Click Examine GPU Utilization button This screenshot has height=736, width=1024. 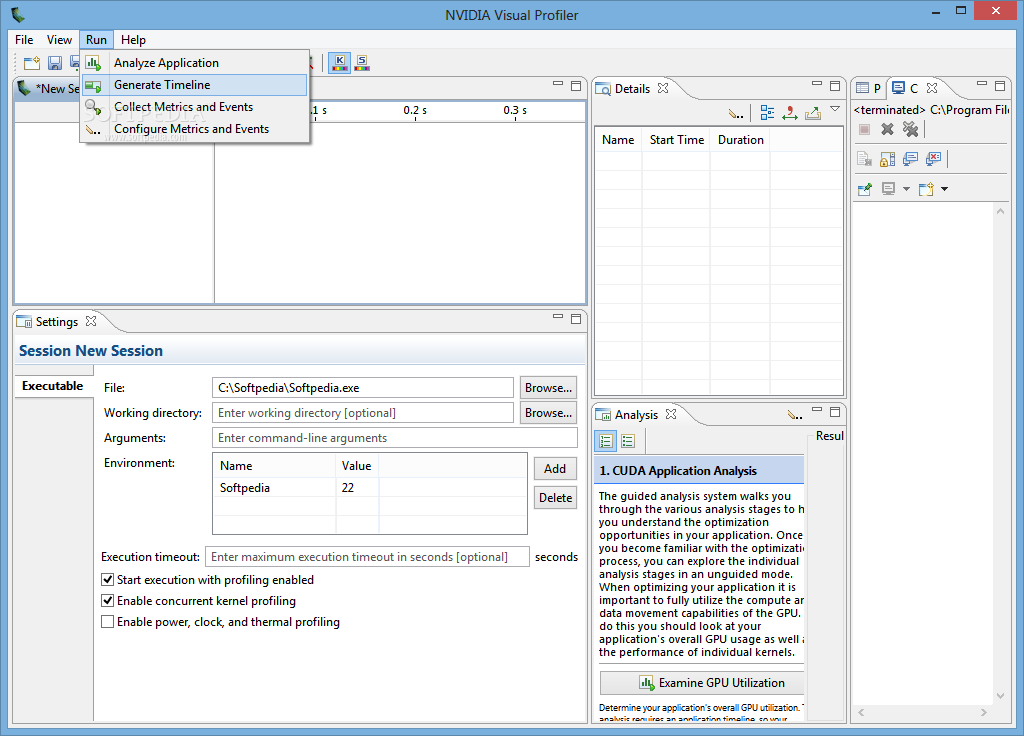point(702,683)
